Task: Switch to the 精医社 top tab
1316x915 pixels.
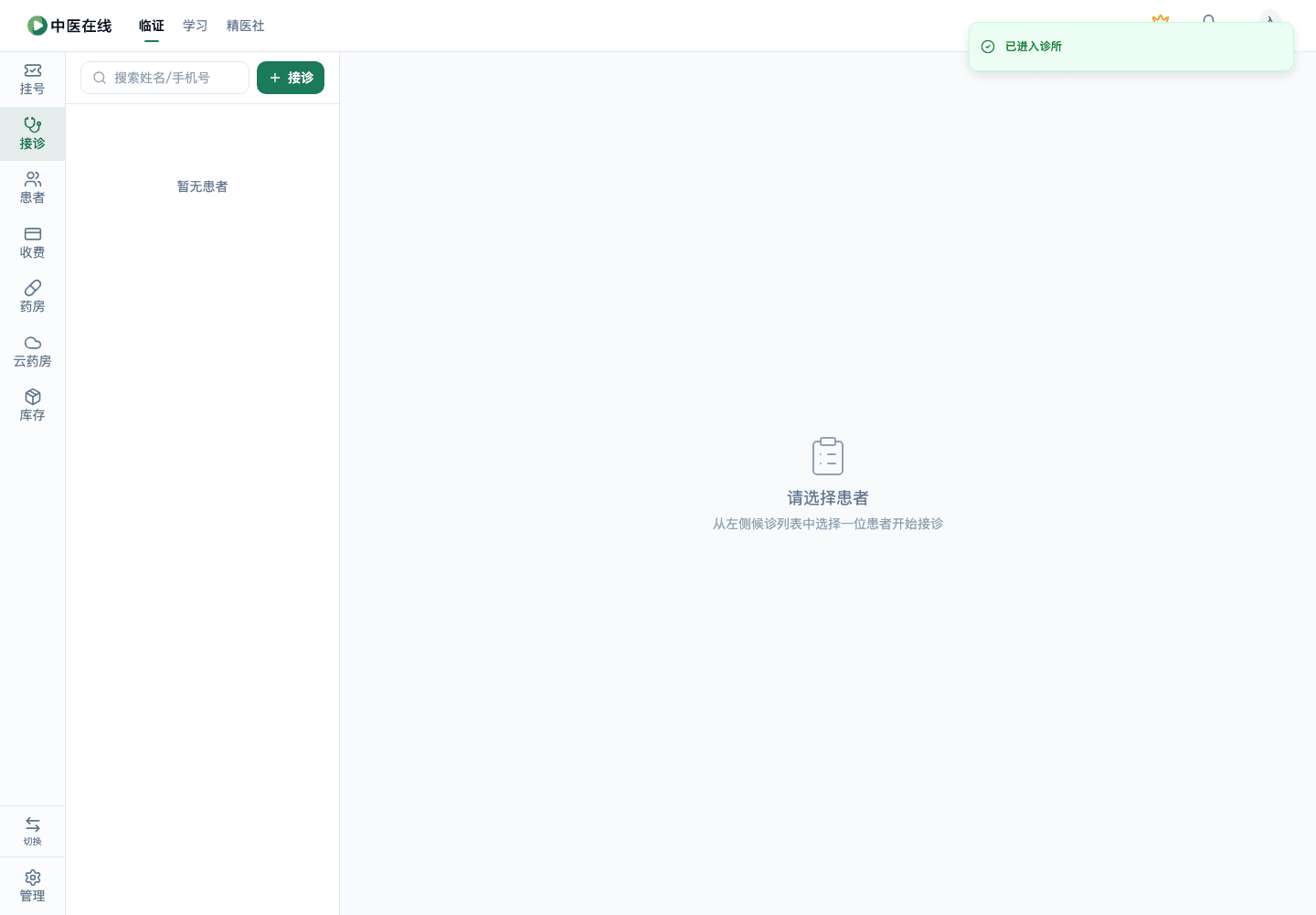Action: click(x=245, y=26)
